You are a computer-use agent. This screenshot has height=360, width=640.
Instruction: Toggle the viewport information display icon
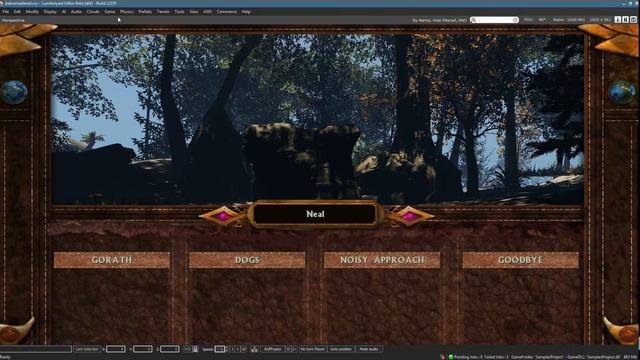pyautogui.click(x=618, y=20)
